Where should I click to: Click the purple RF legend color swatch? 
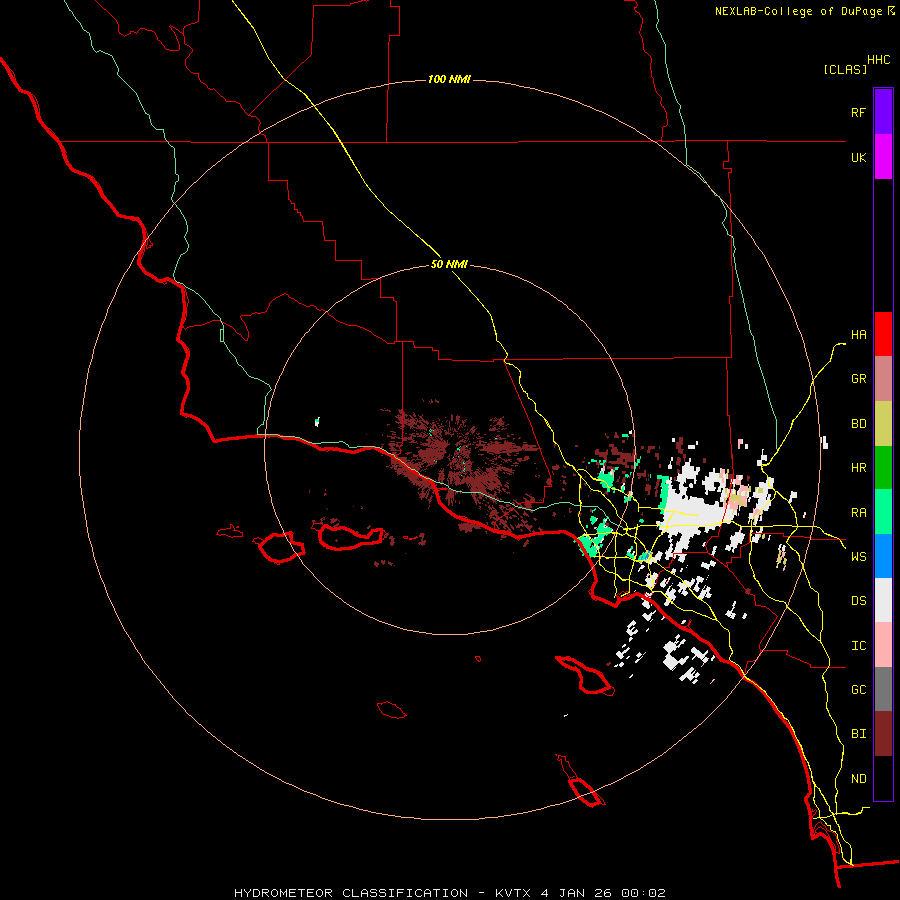coord(883,112)
